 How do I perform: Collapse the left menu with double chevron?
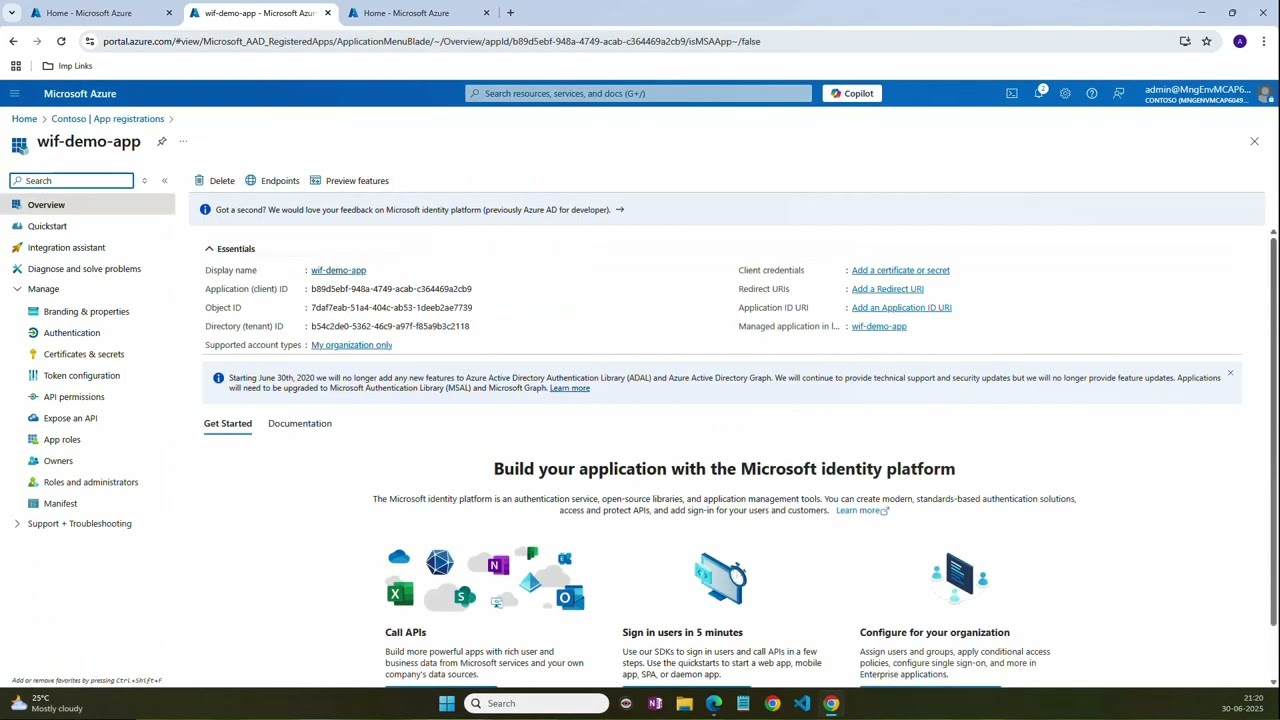(x=165, y=181)
